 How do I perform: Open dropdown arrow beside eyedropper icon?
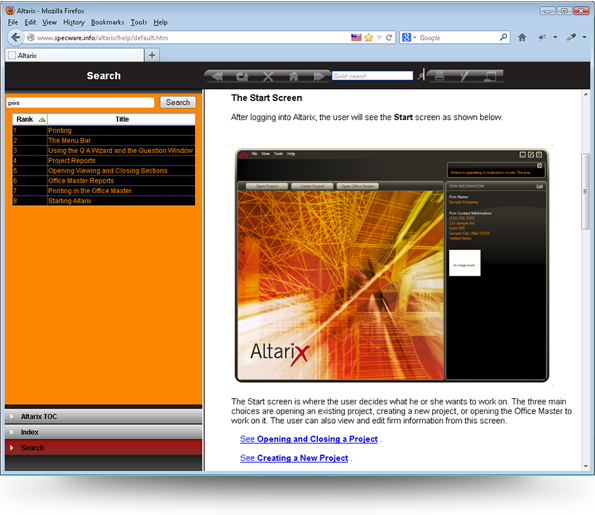tap(584, 37)
